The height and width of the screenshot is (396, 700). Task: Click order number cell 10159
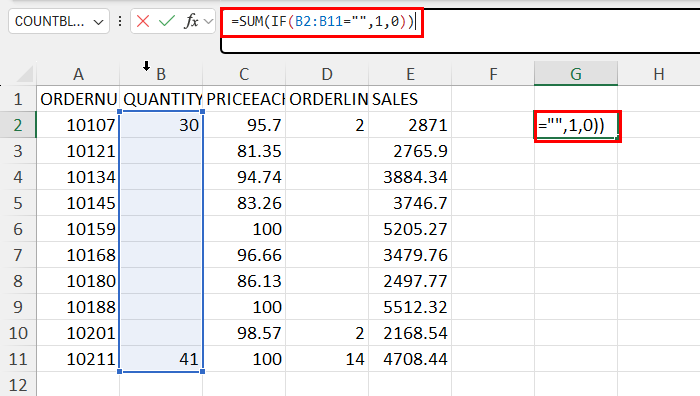click(78, 229)
